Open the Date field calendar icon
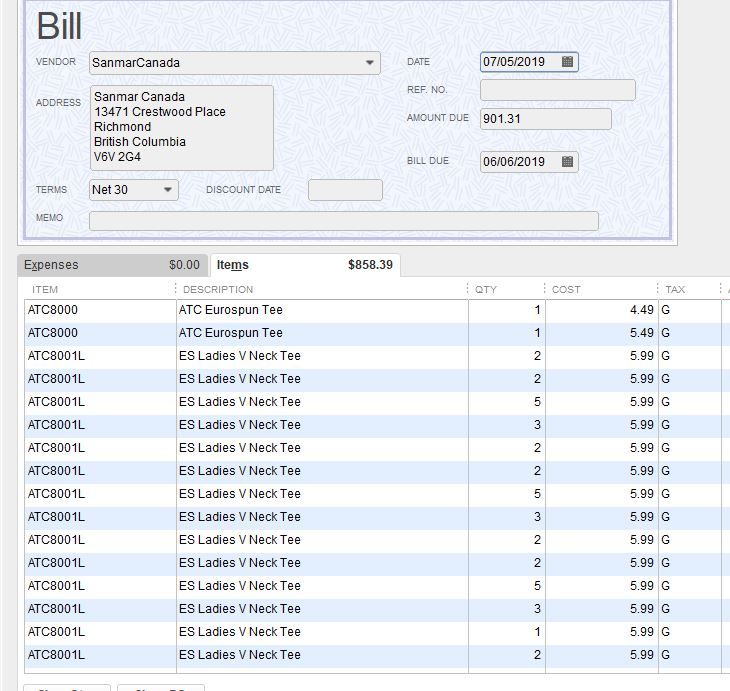 (x=567, y=61)
